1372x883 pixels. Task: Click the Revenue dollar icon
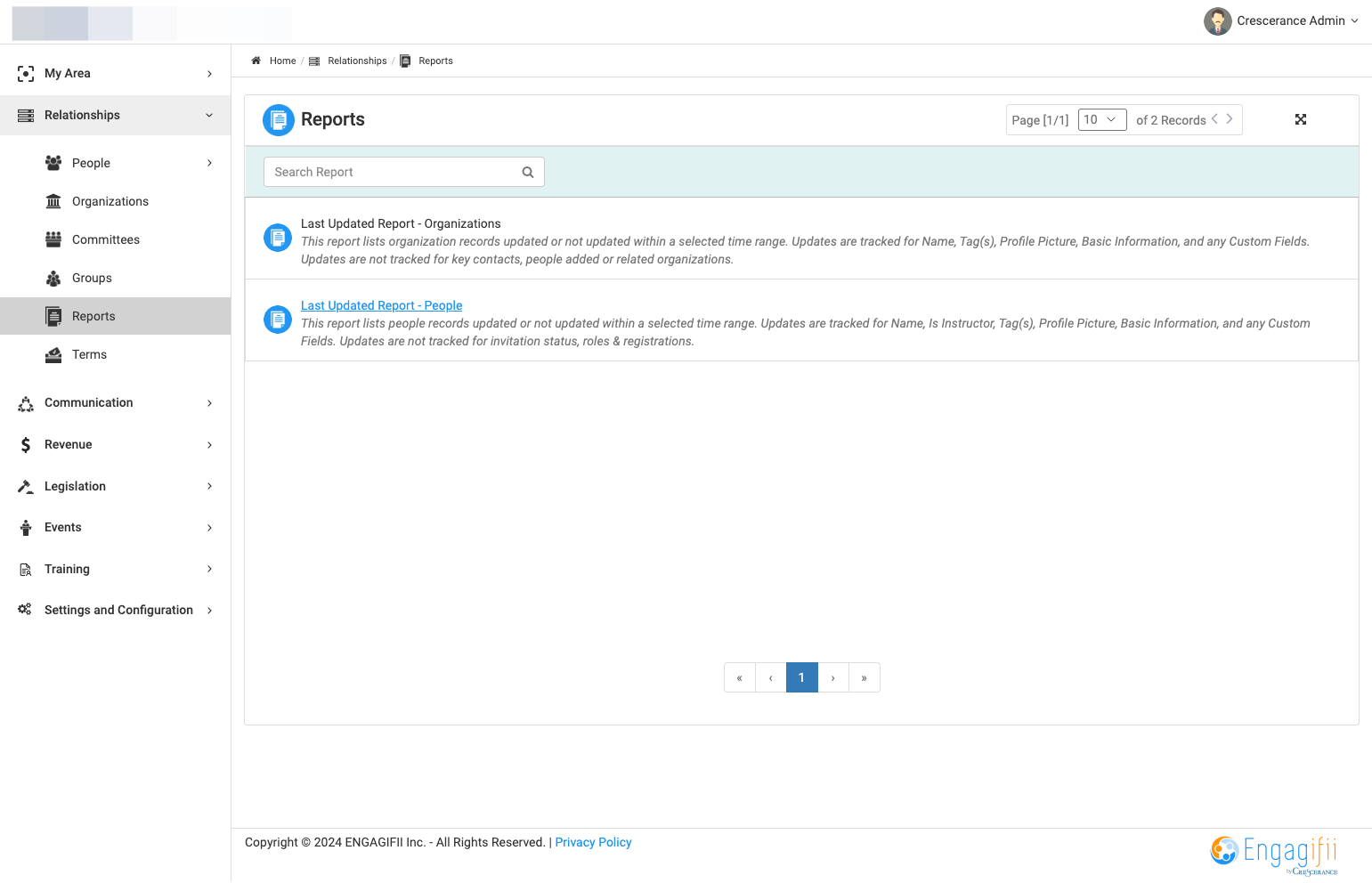pos(26,445)
